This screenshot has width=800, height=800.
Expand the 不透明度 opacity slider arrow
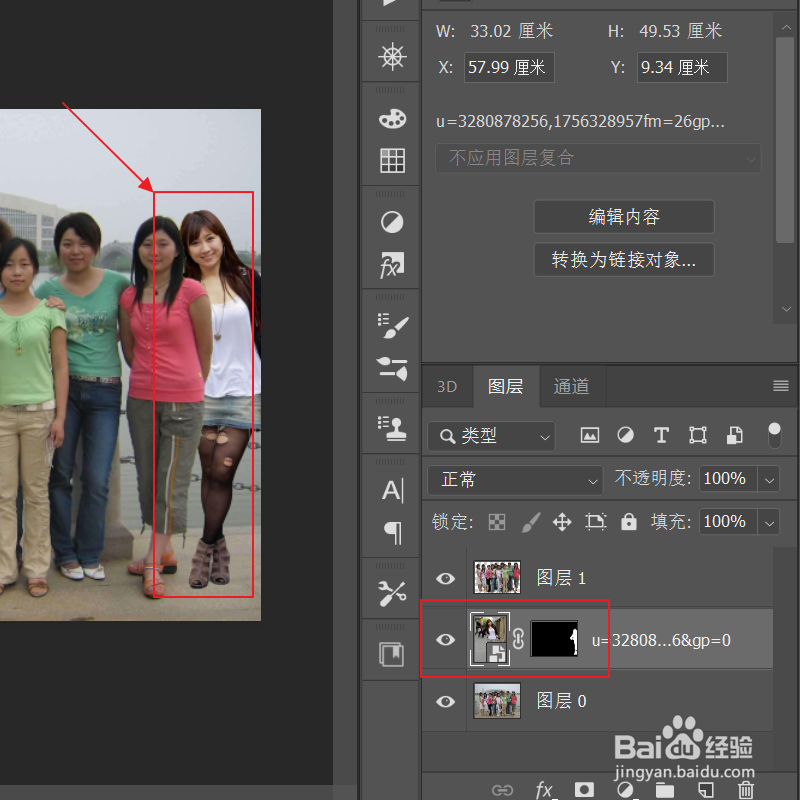[x=769, y=480]
